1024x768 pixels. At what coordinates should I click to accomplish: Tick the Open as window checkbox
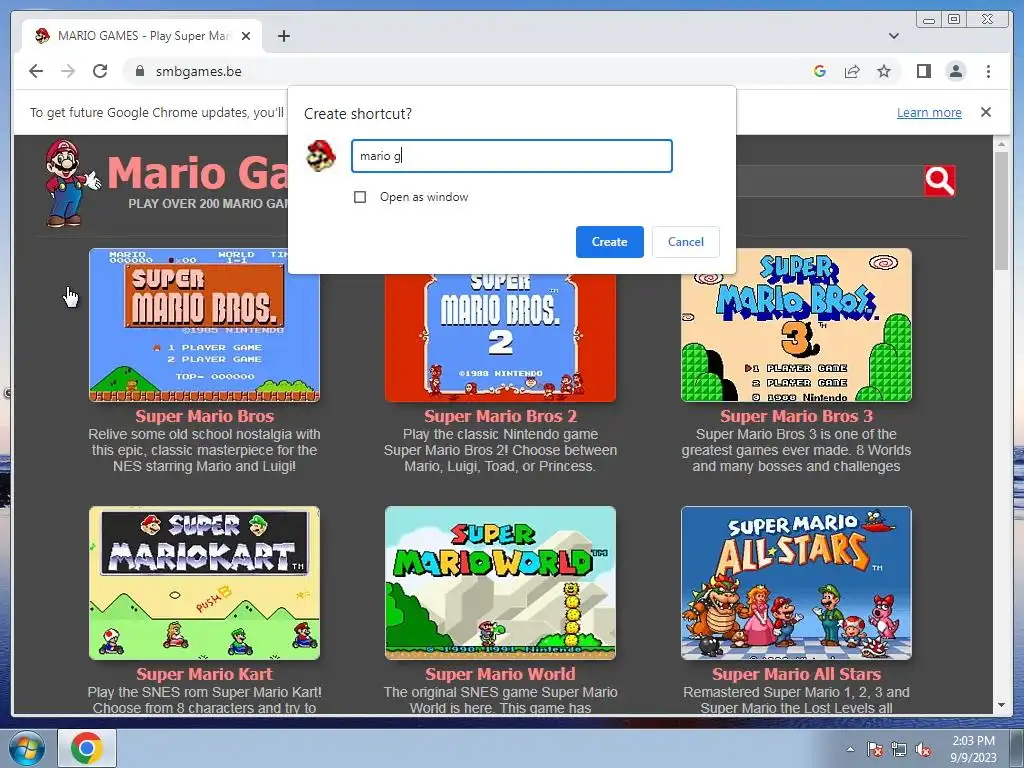(x=360, y=197)
